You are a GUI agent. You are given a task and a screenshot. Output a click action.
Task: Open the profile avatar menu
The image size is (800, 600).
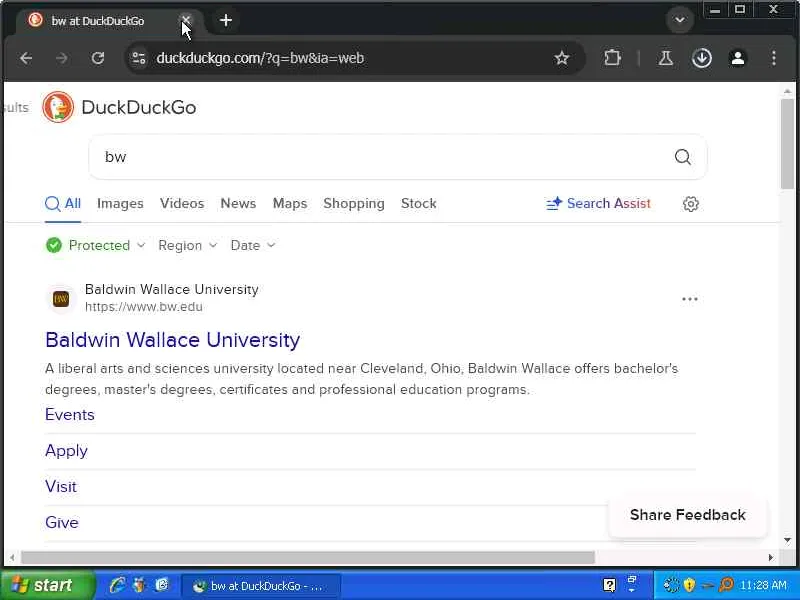pyautogui.click(x=738, y=58)
